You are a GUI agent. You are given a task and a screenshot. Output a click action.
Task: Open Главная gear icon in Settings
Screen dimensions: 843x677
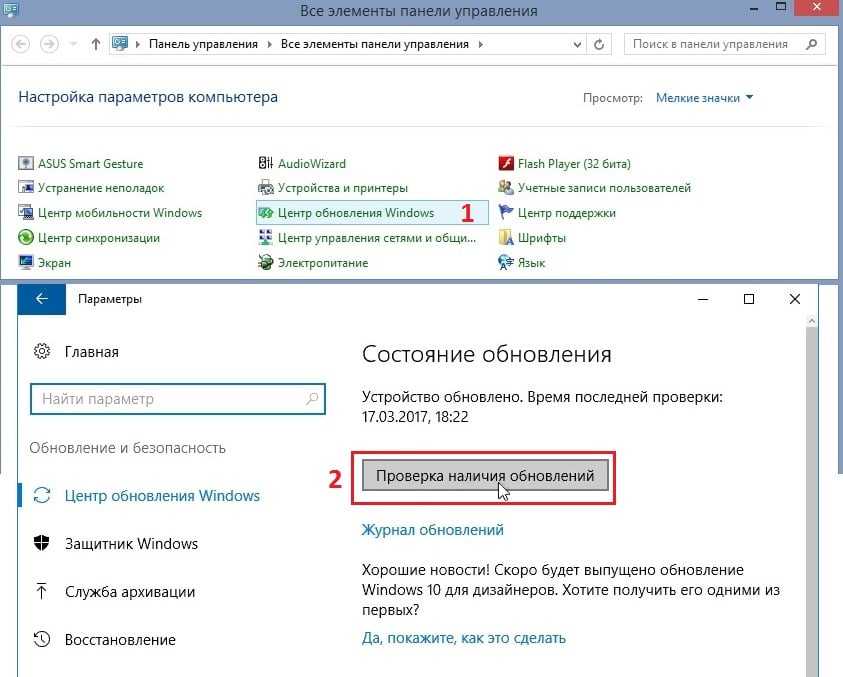42,351
